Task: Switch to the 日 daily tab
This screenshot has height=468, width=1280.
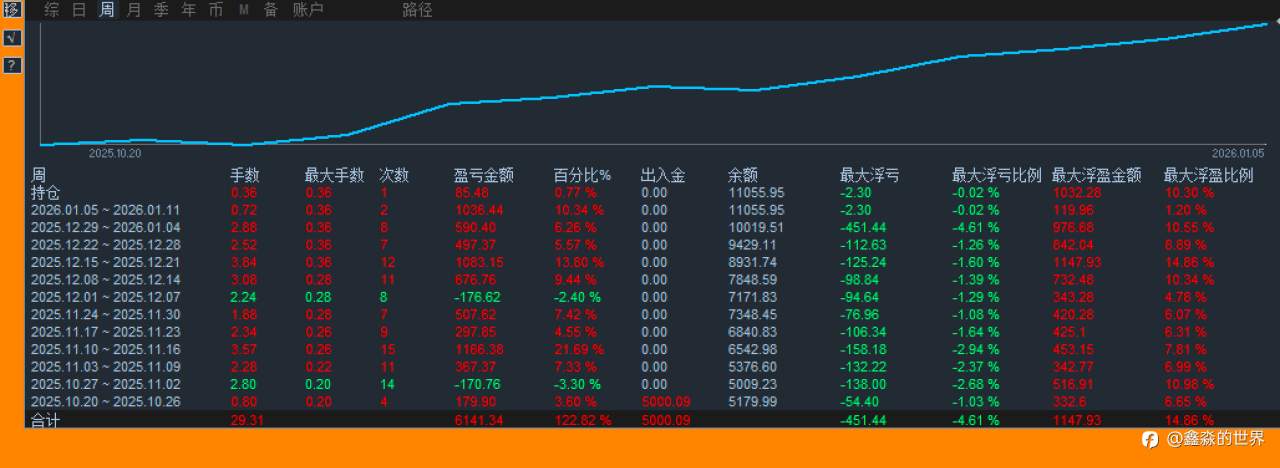Action: pos(79,10)
